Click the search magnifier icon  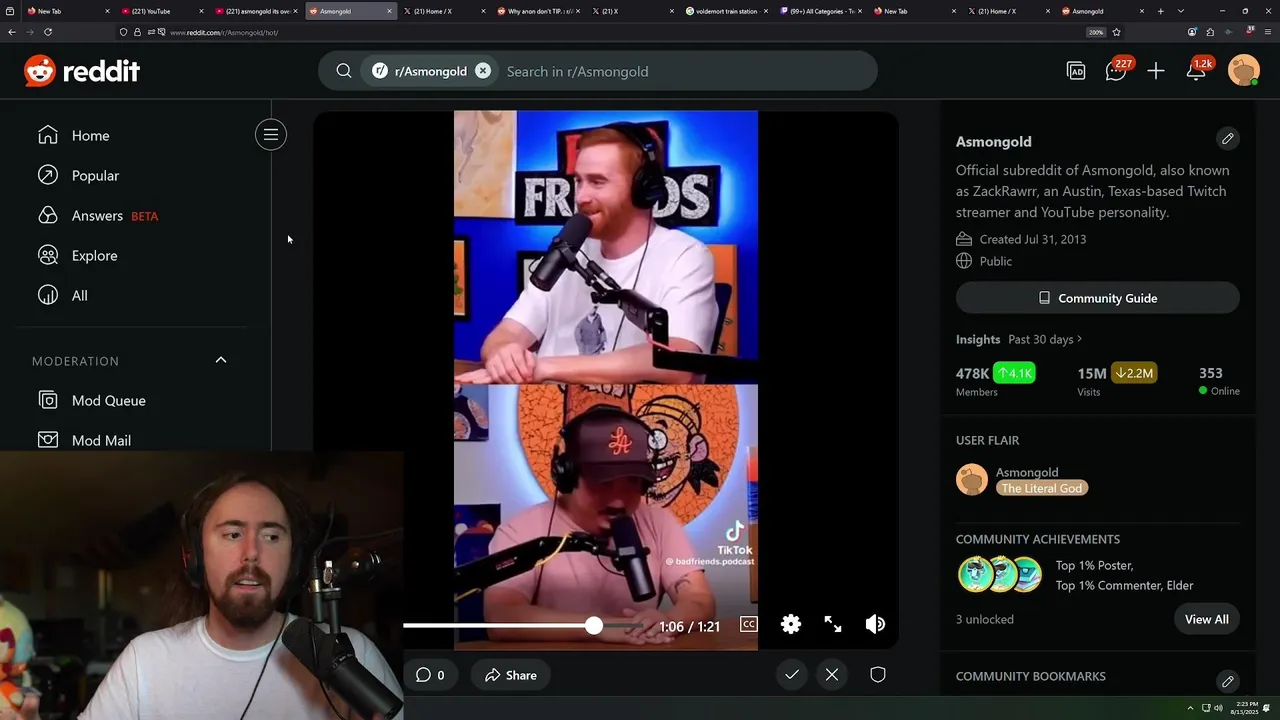344,71
